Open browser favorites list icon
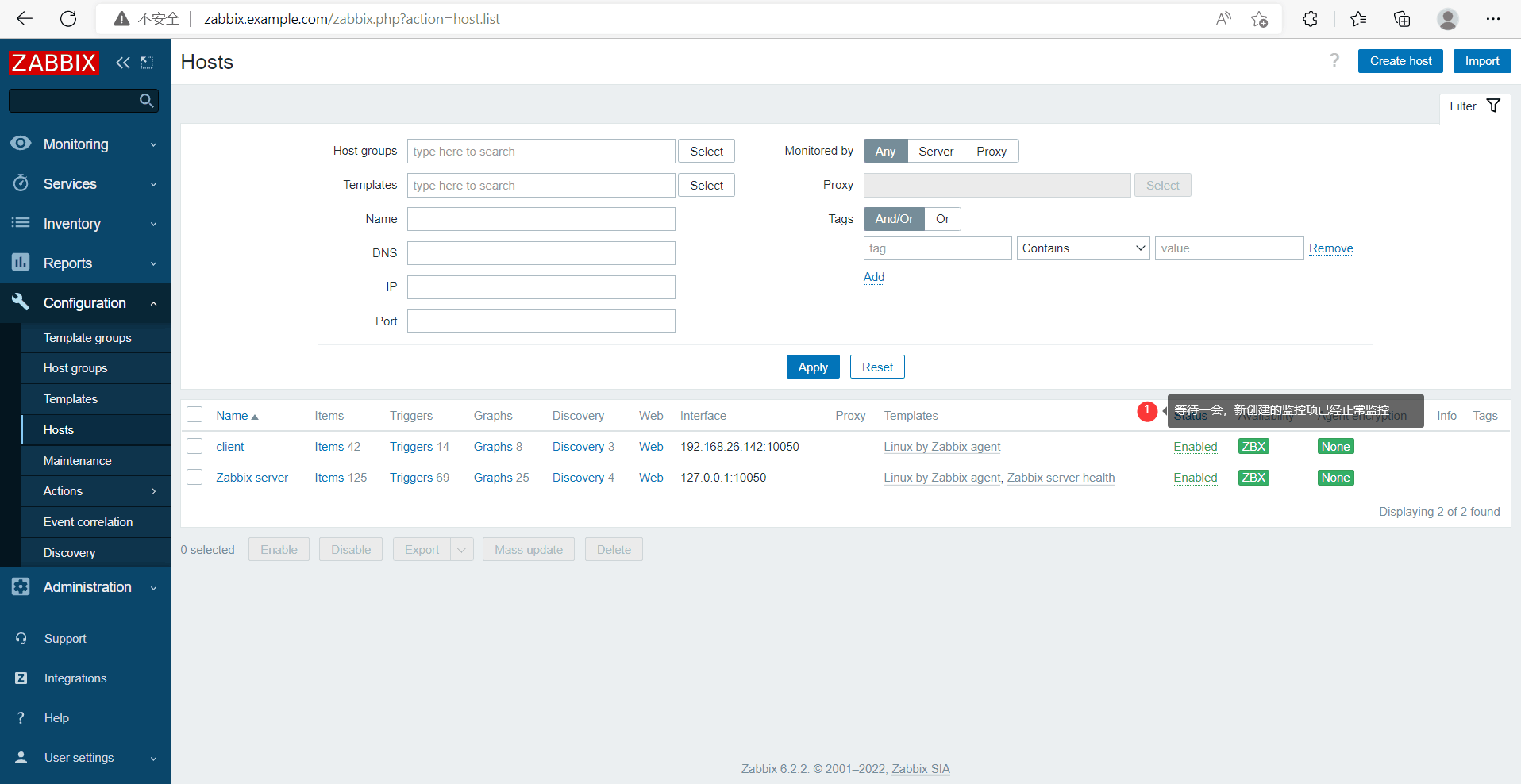 [1358, 19]
